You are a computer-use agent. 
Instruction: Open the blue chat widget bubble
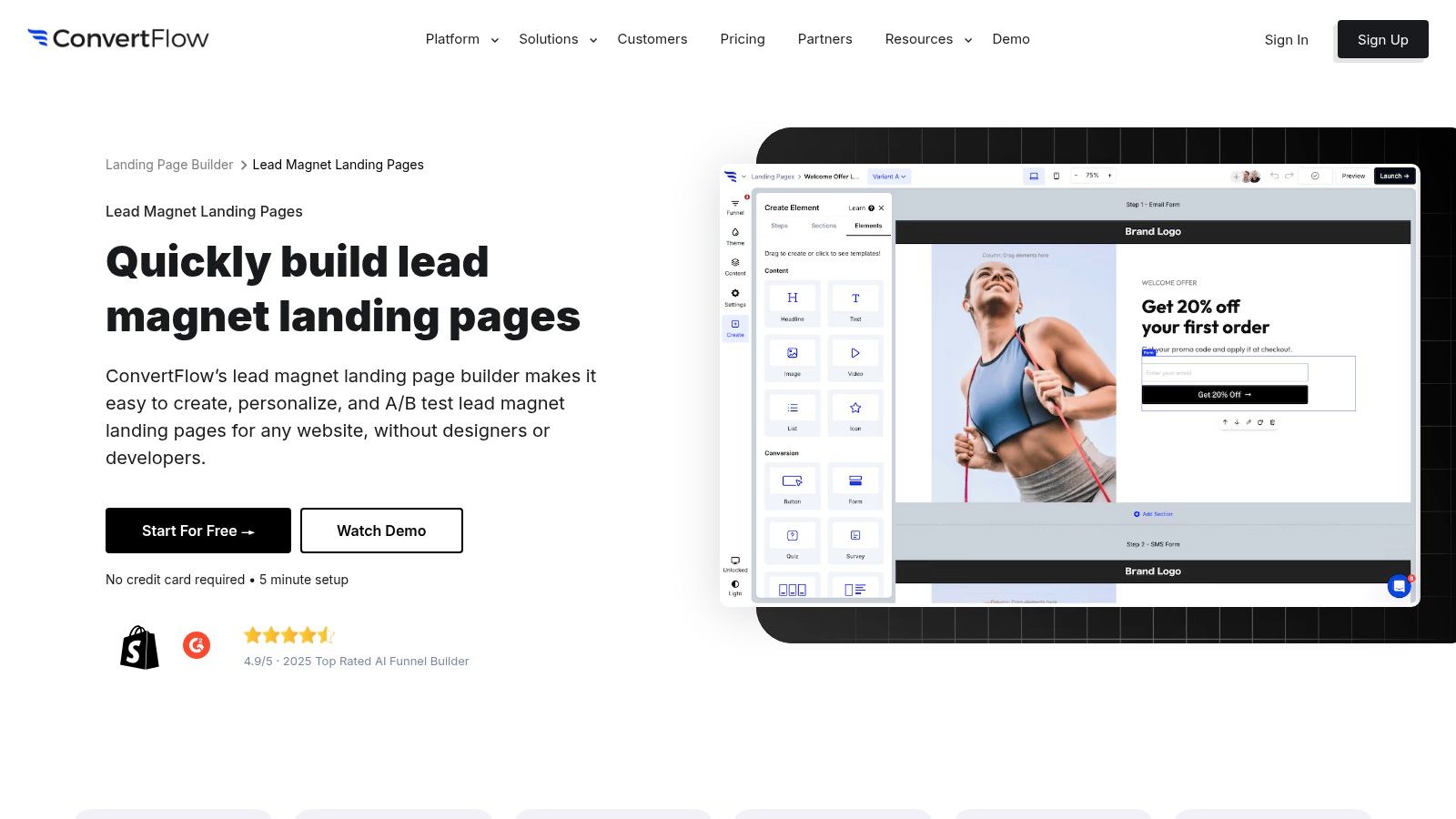(x=1399, y=587)
